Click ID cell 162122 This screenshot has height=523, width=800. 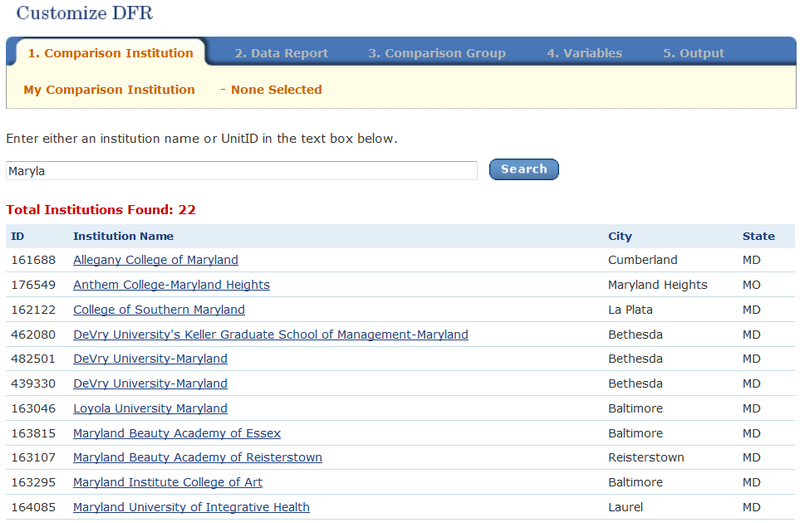pos(33,310)
